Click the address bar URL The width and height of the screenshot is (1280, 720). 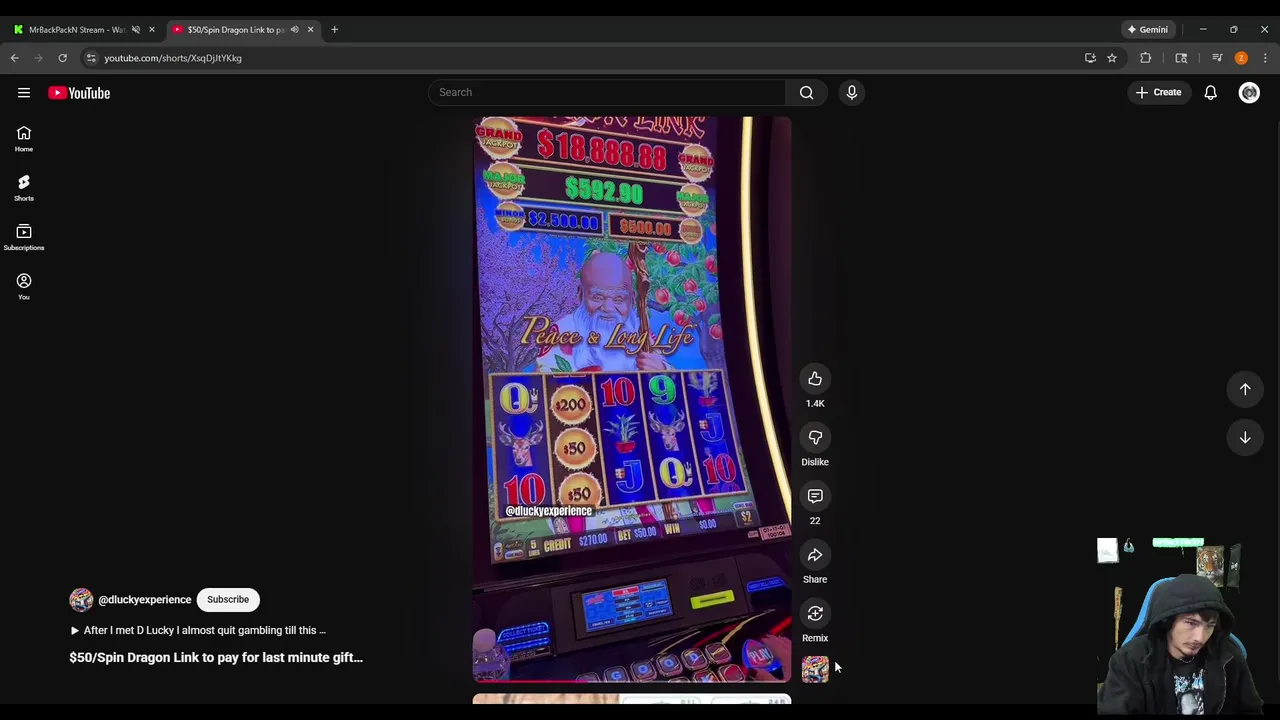tap(173, 58)
